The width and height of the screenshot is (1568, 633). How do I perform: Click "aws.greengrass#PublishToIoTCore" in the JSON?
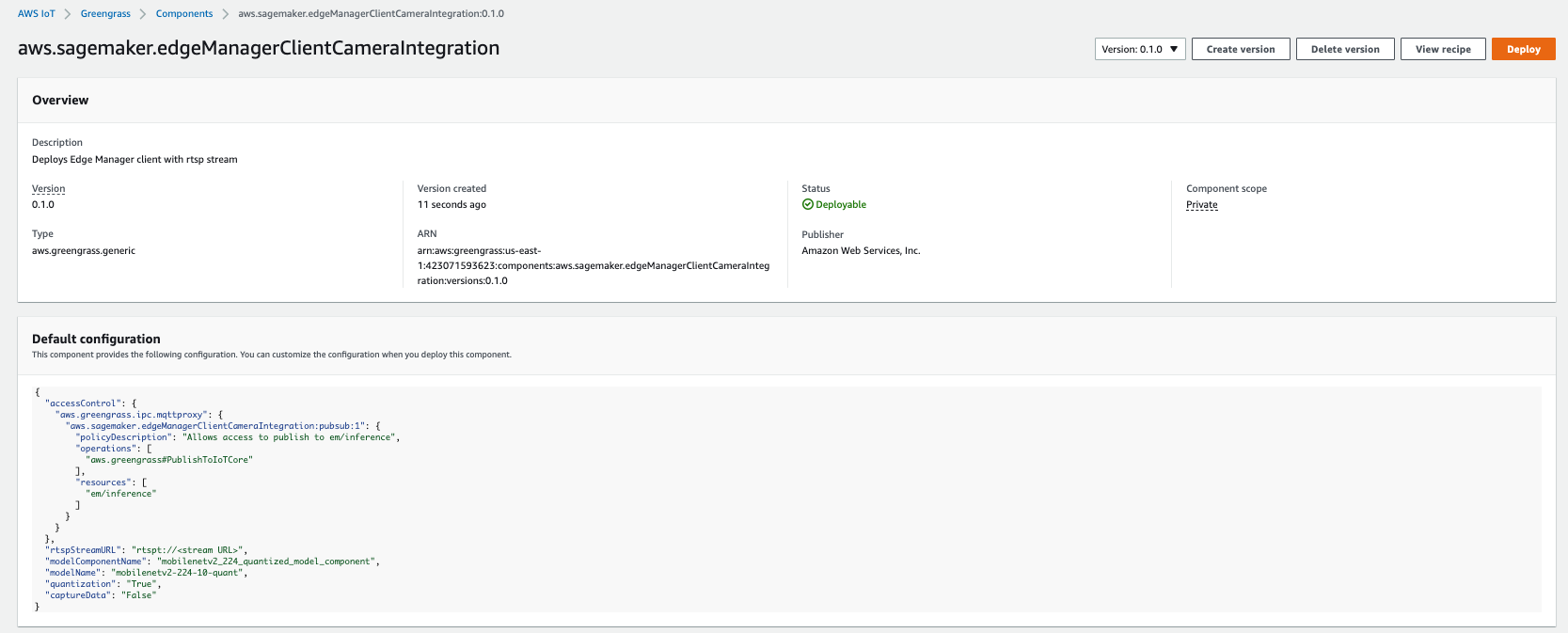click(169, 460)
